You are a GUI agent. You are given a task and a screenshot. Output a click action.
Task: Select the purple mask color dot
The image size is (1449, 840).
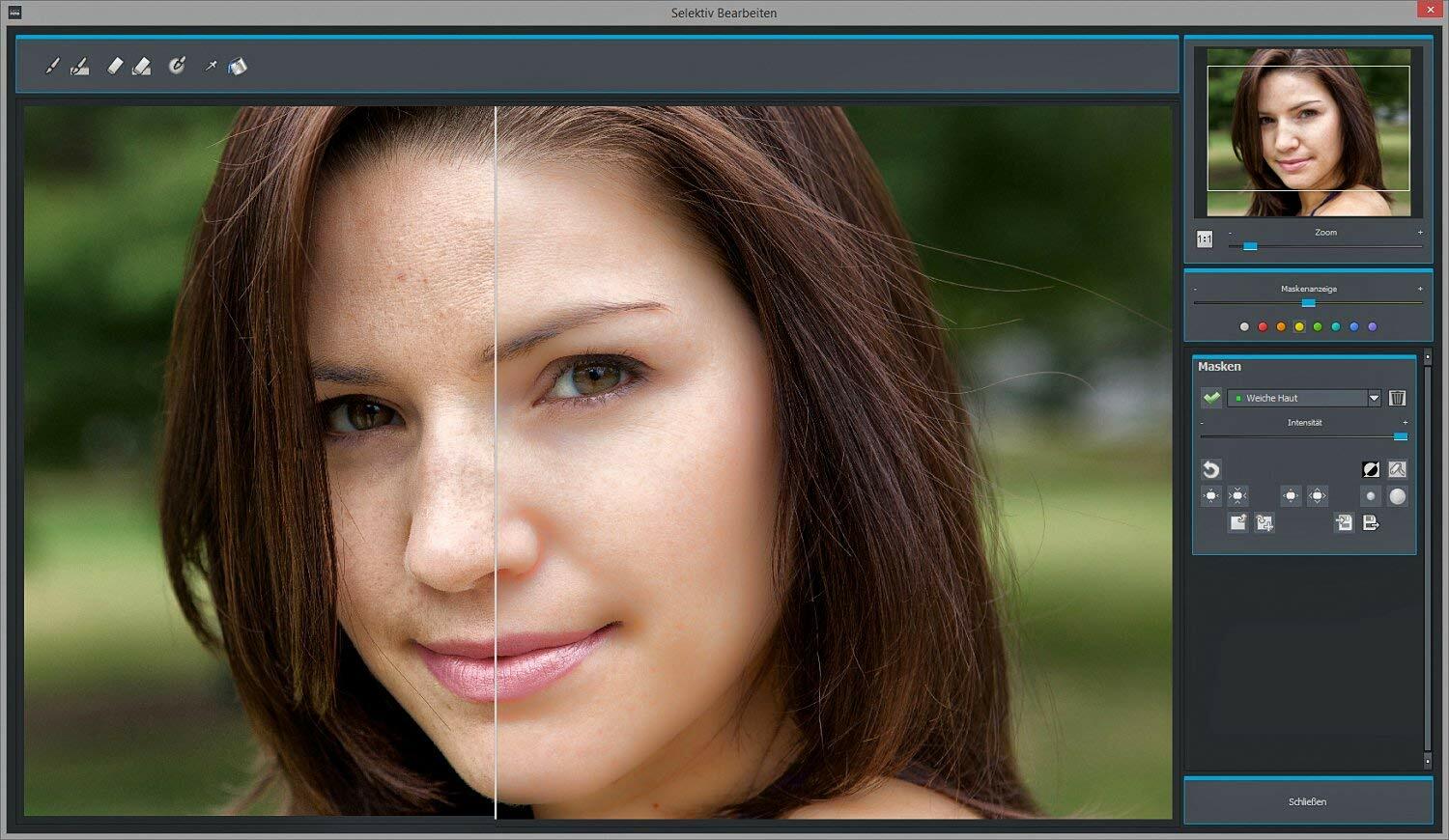1373,327
